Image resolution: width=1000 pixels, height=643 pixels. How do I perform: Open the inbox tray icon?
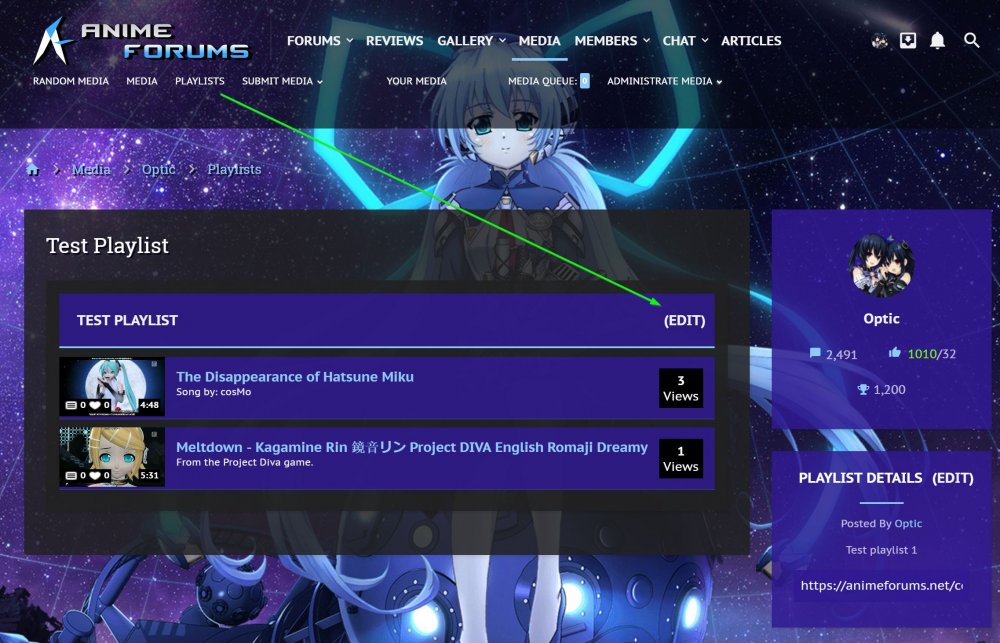(x=908, y=40)
